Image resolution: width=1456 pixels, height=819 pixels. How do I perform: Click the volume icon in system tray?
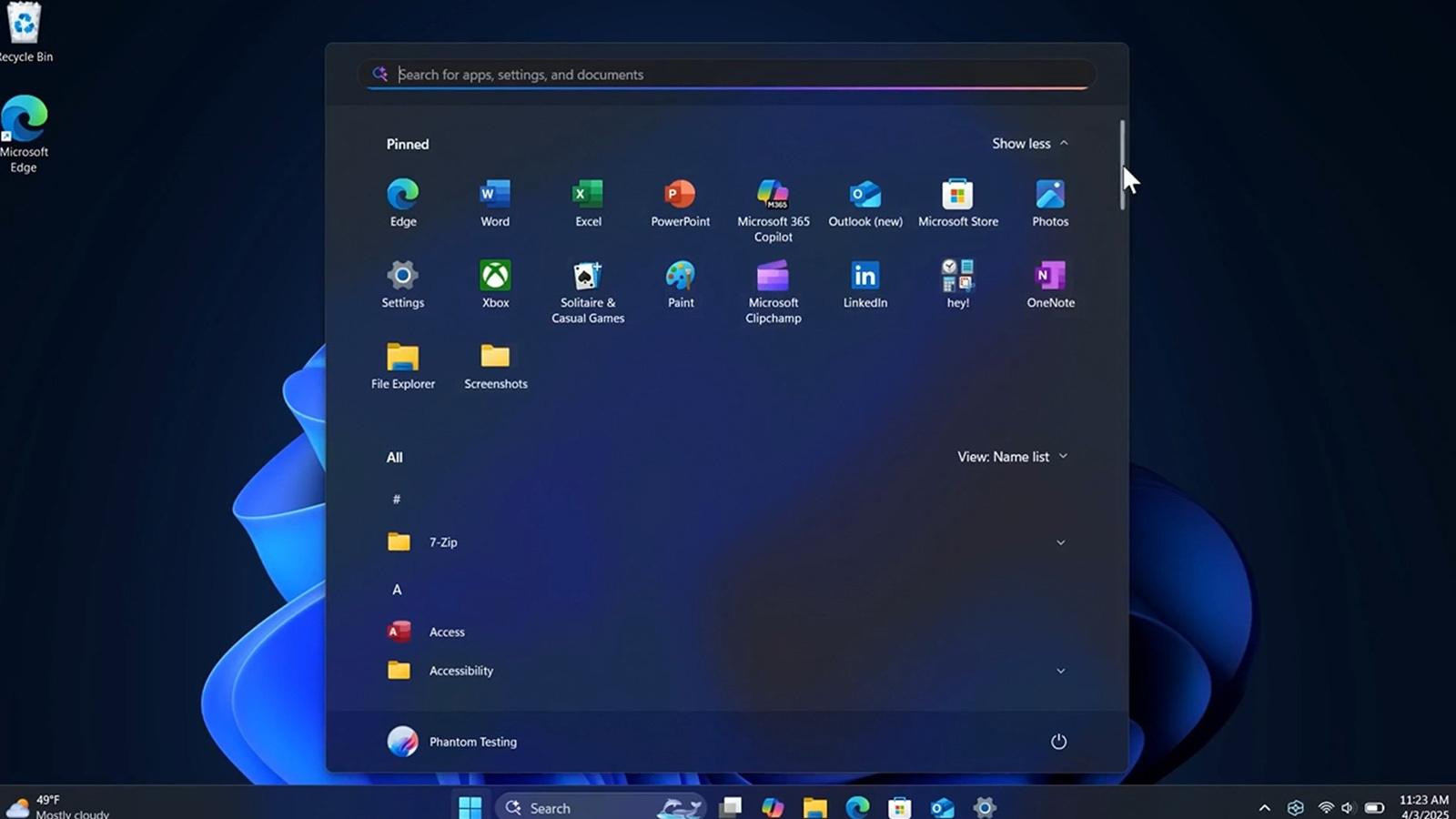click(x=1348, y=807)
